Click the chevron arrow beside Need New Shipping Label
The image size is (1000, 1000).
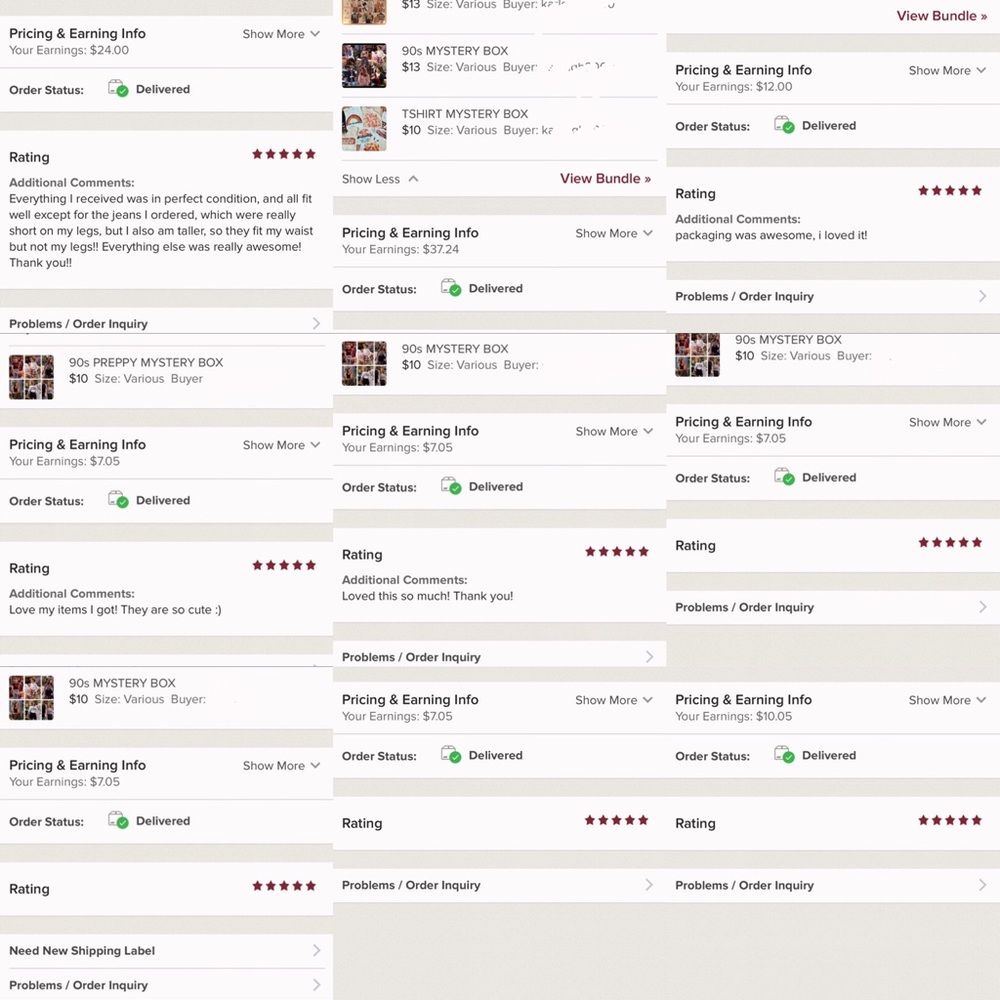tap(316, 951)
